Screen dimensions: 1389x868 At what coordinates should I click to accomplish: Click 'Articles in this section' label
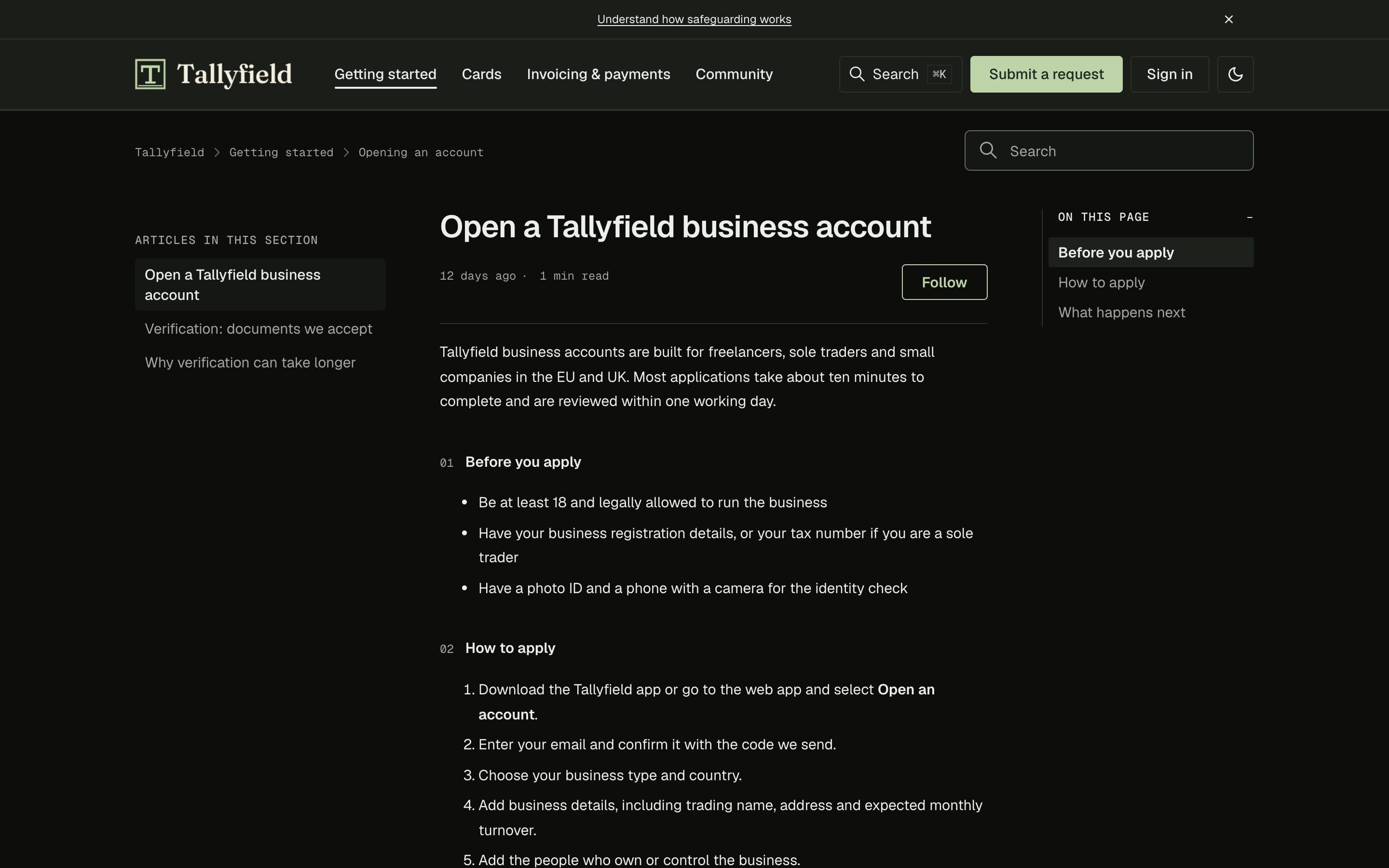226,240
